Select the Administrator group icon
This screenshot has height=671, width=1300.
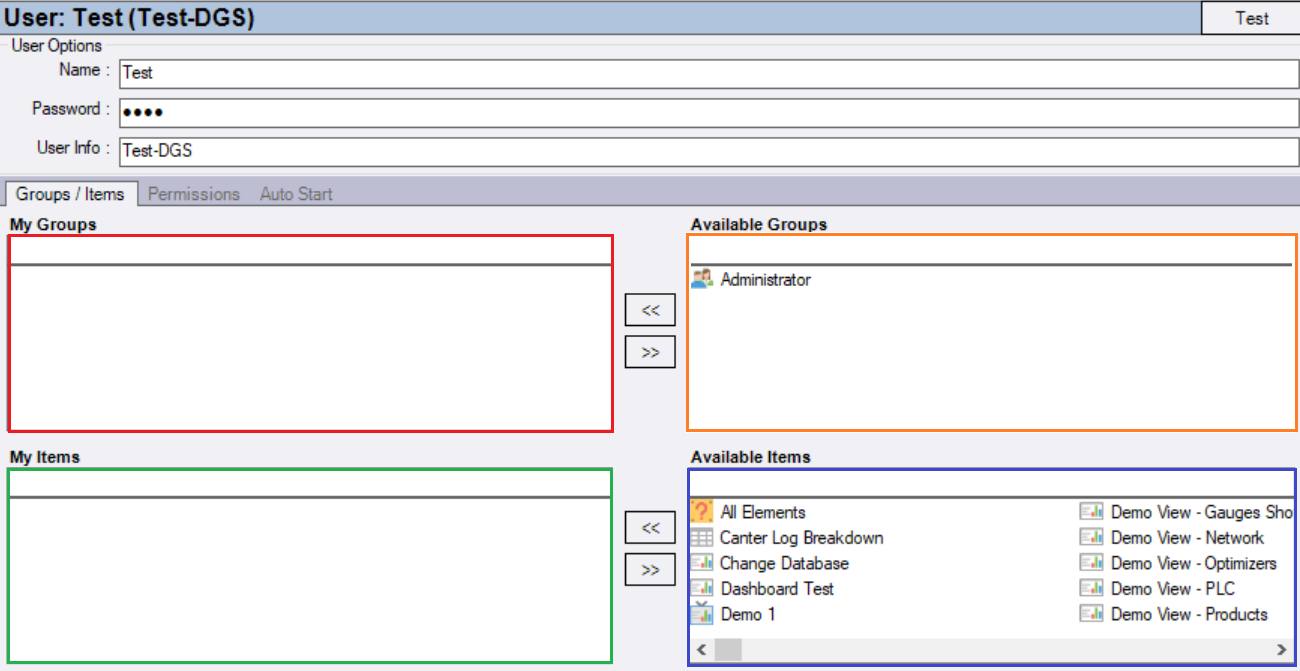pos(702,279)
